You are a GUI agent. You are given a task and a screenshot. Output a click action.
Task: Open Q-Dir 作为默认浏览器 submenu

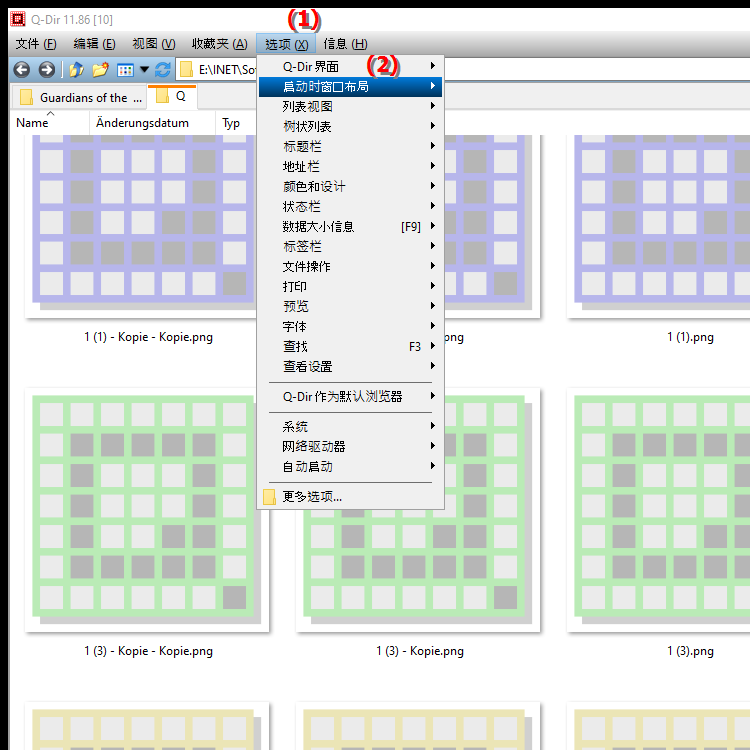pyautogui.click(x=350, y=397)
